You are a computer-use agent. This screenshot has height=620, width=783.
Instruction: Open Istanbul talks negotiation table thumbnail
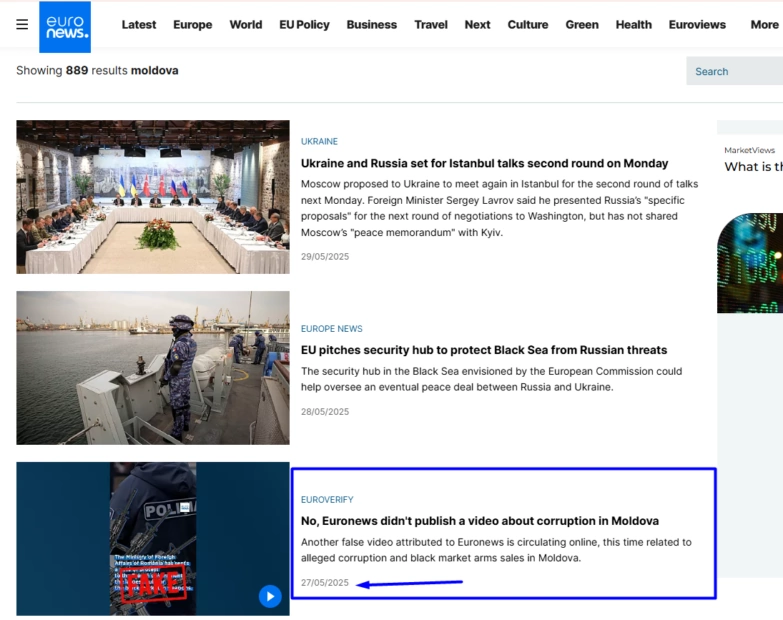coord(153,197)
